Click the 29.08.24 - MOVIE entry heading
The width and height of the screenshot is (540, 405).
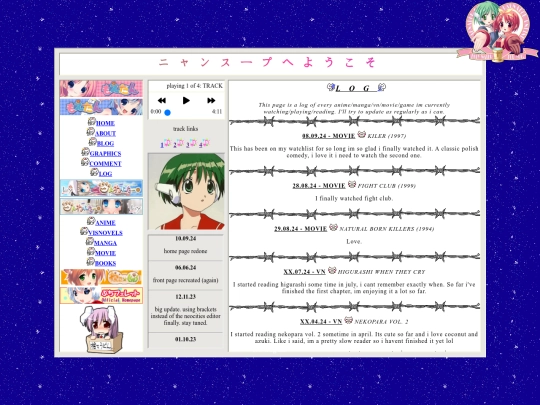point(301,229)
